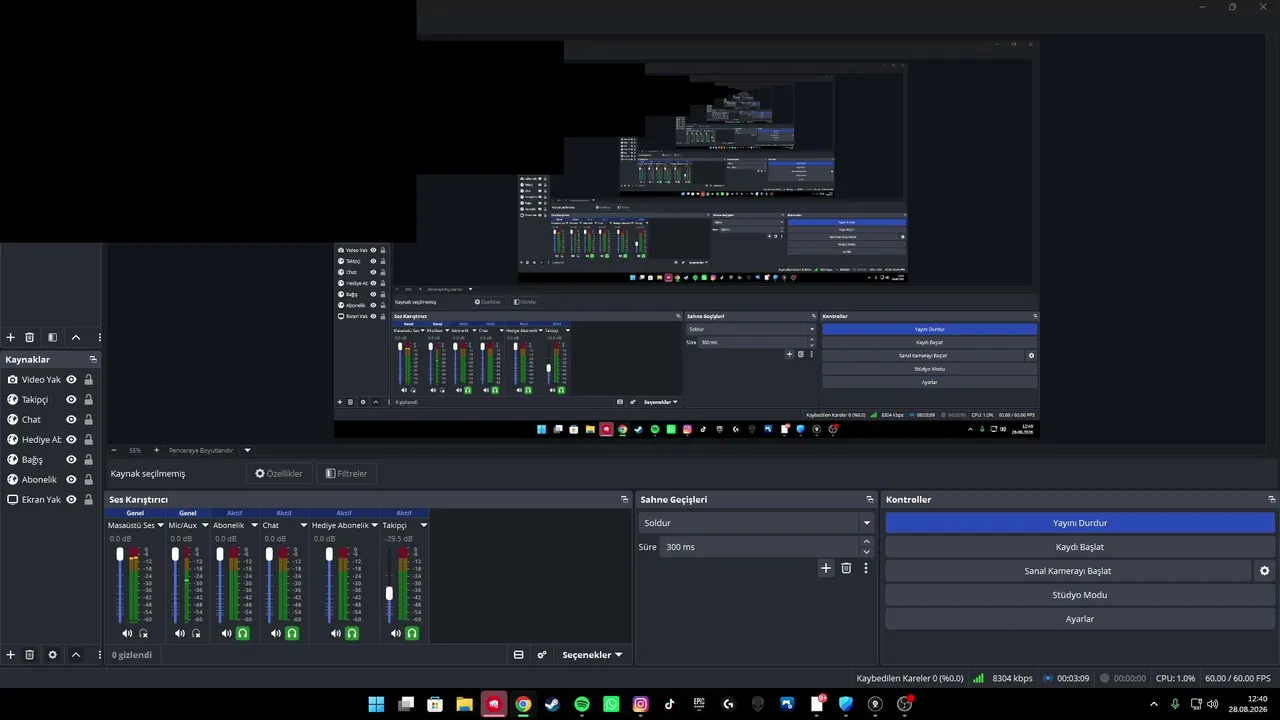Image resolution: width=1280 pixels, height=720 pixels.
Task: Open Hediye Abonelik channel options arrow
Action: (374, 525)
